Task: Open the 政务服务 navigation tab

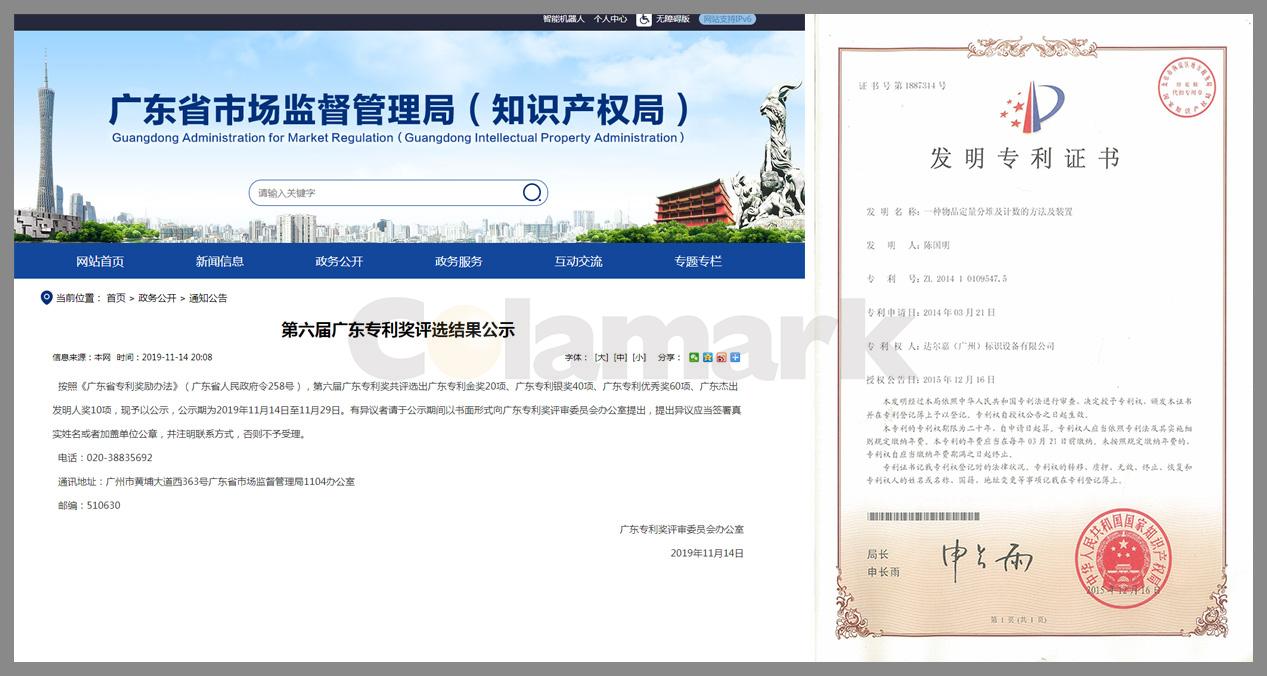Action: point(459,261)
